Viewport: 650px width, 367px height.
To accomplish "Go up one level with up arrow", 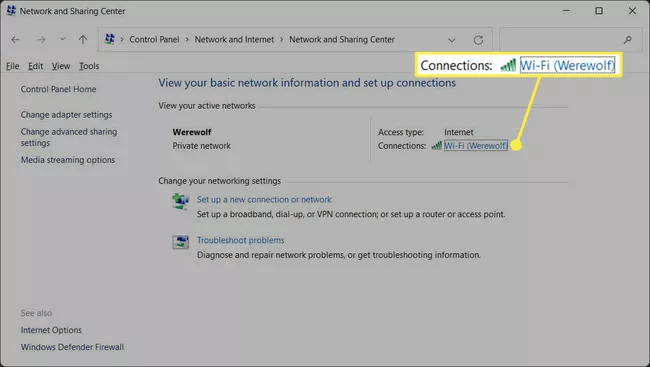I will (83, 39).
